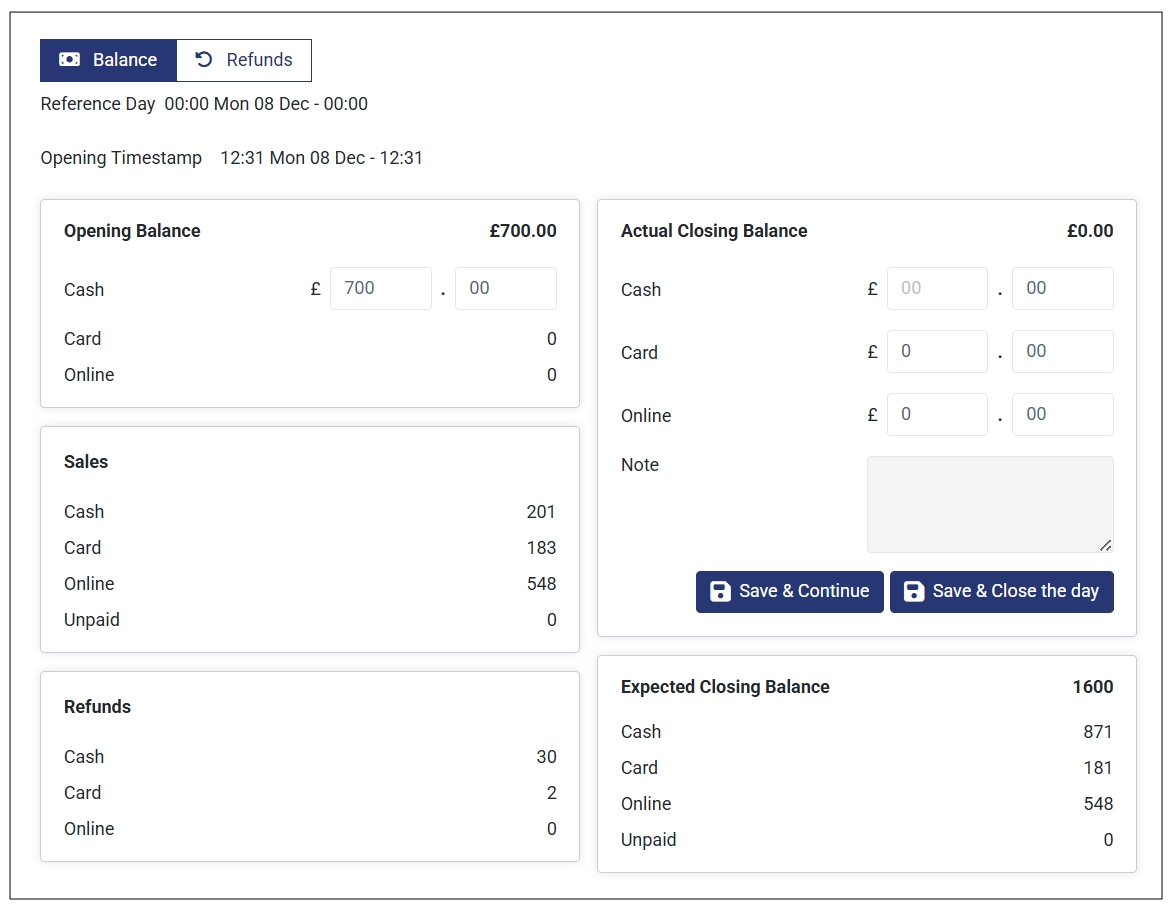
Task: Focus Opening Balance cash pence field
Action: click(505, 289)
